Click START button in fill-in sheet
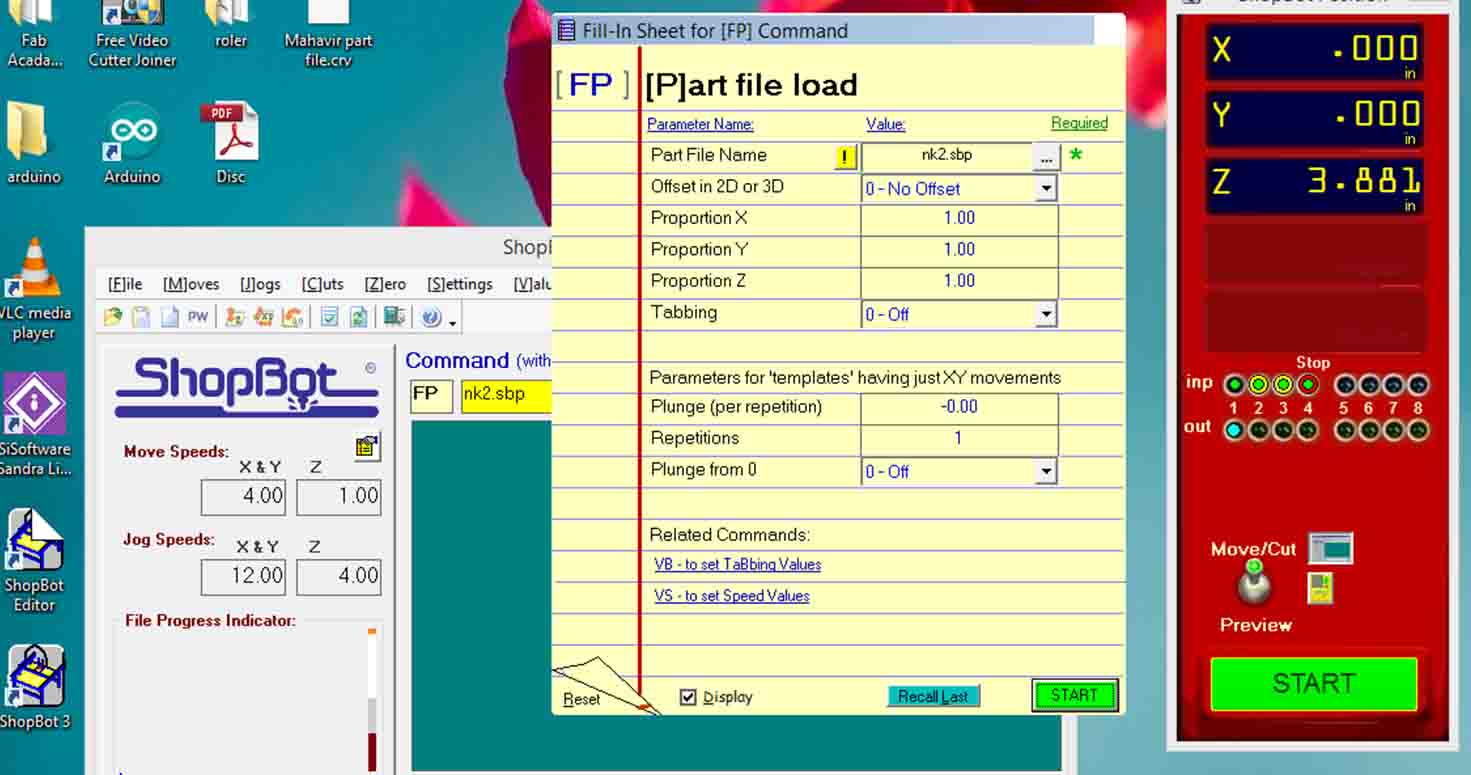 [1075, 695]
